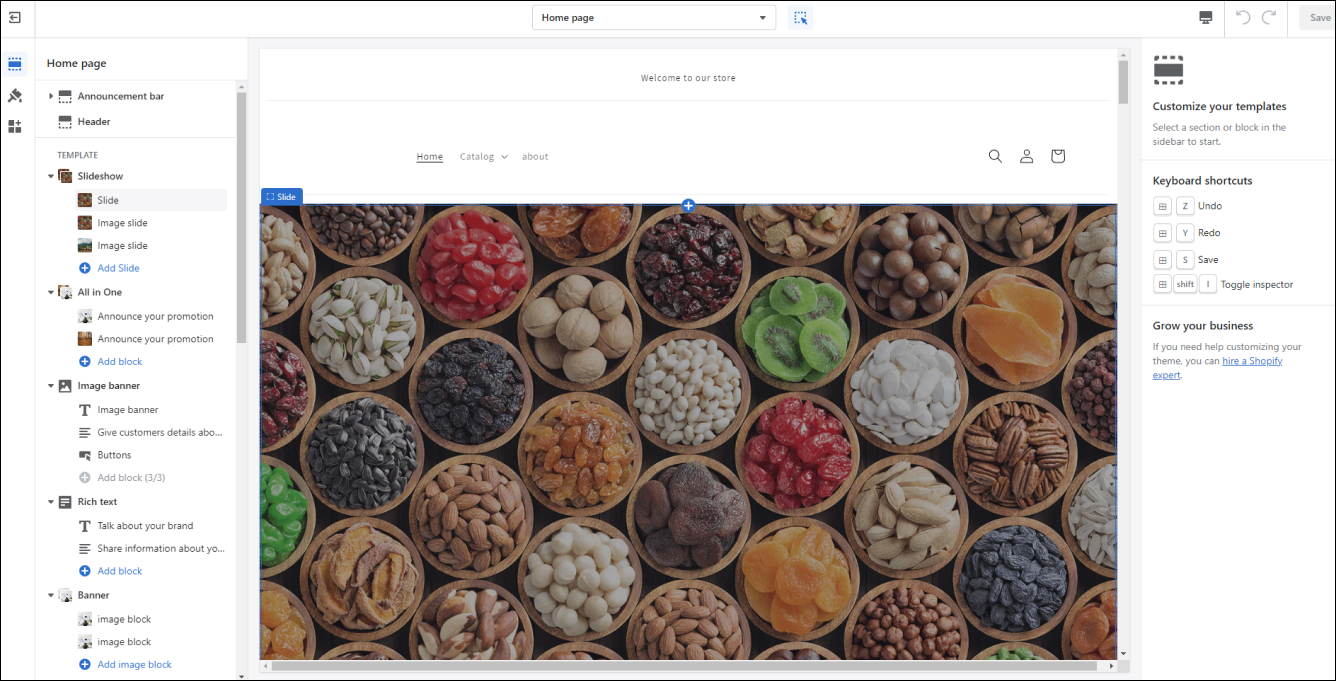Open Theme settings paintbrush icon

click(x=15, y=96)
